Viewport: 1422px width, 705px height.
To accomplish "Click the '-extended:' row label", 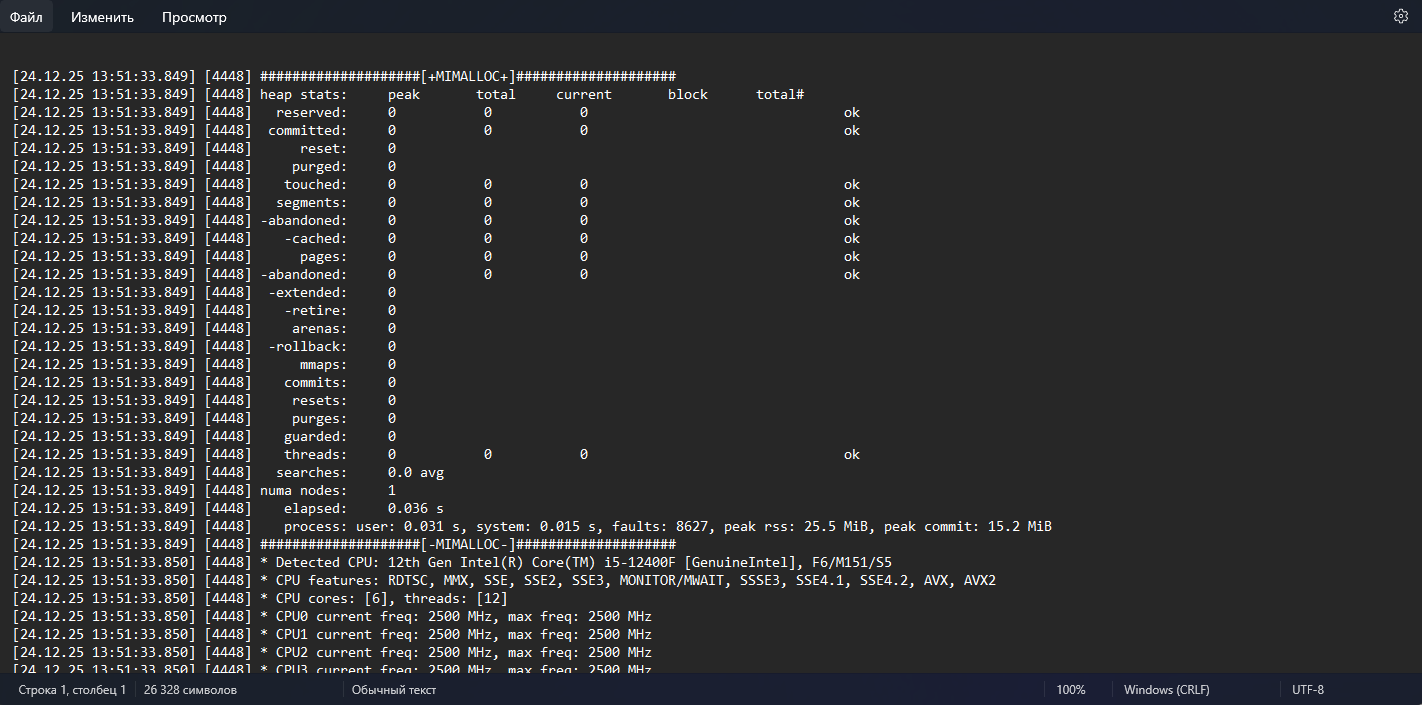I will pyautogui.click(x=308, y=292).
